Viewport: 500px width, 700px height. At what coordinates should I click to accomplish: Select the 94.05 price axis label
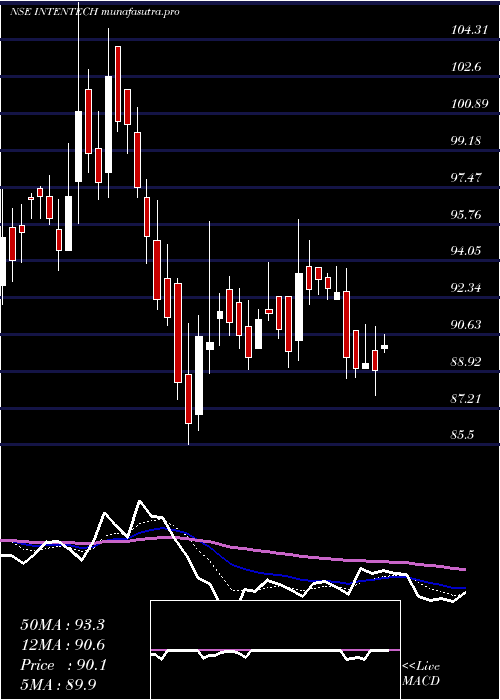point(466,251)
